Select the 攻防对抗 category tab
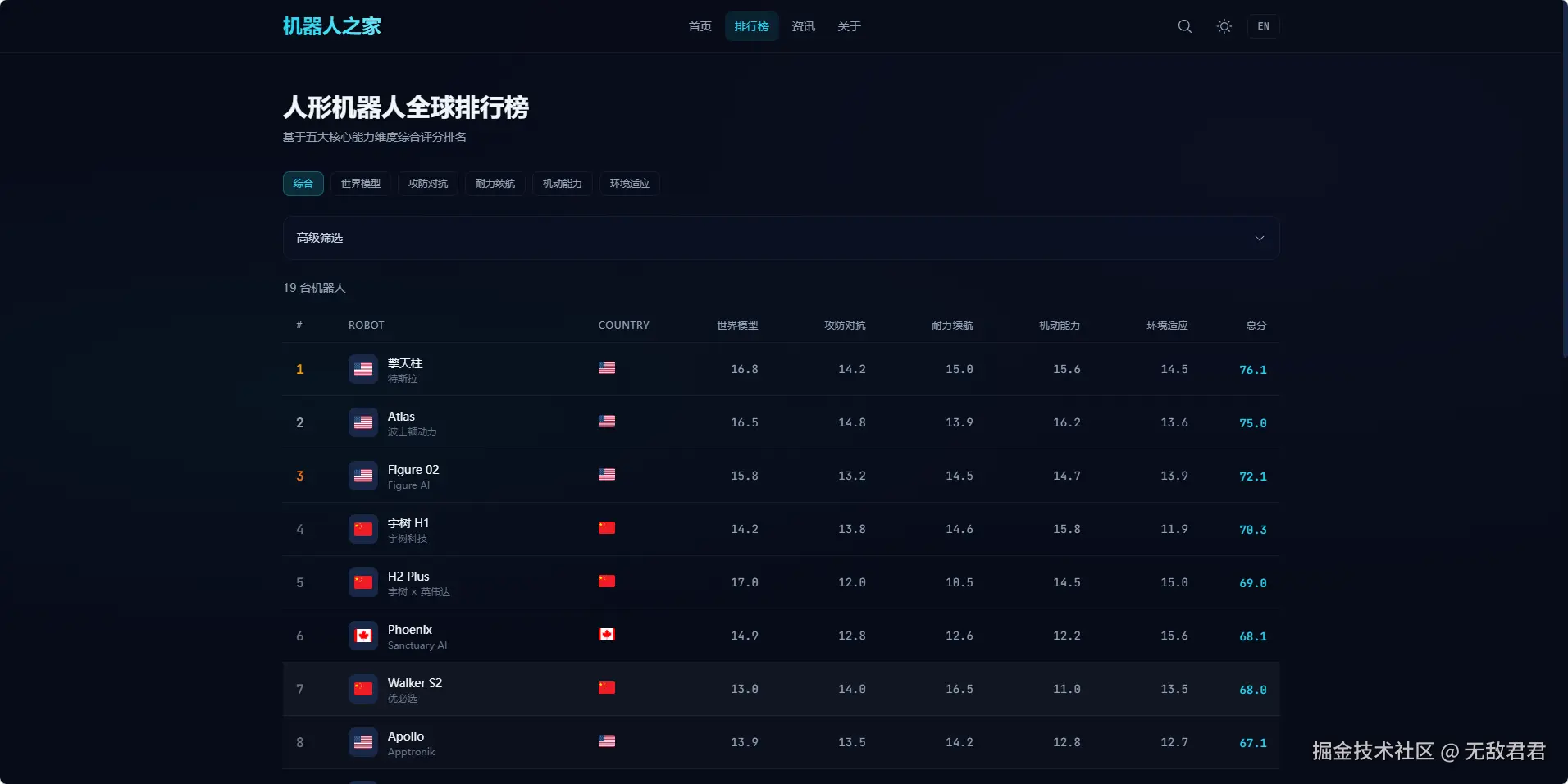The image size is (1568, 784). point(428,184)
